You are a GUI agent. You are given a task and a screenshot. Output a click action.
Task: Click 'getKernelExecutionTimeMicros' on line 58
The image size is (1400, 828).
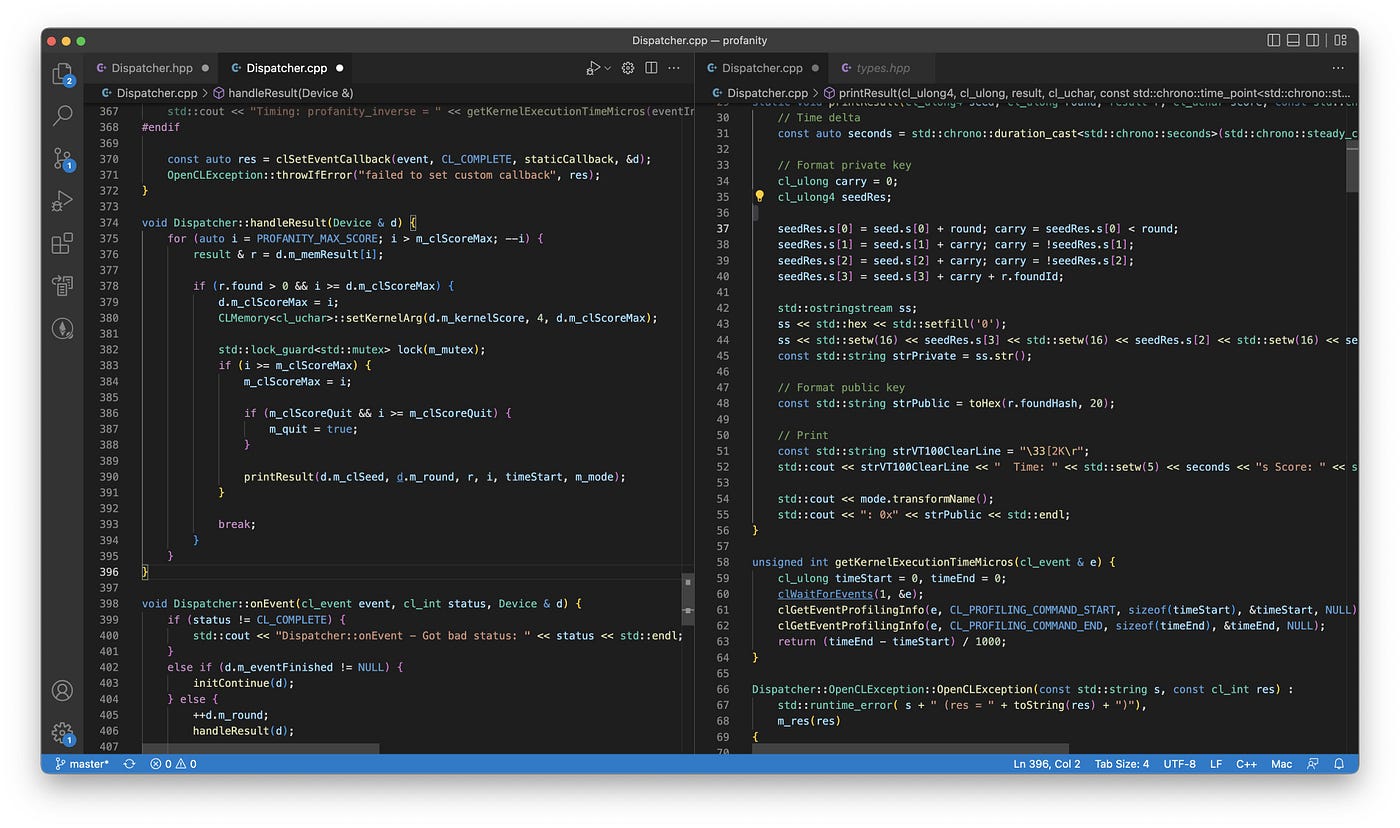pos(926,562)
